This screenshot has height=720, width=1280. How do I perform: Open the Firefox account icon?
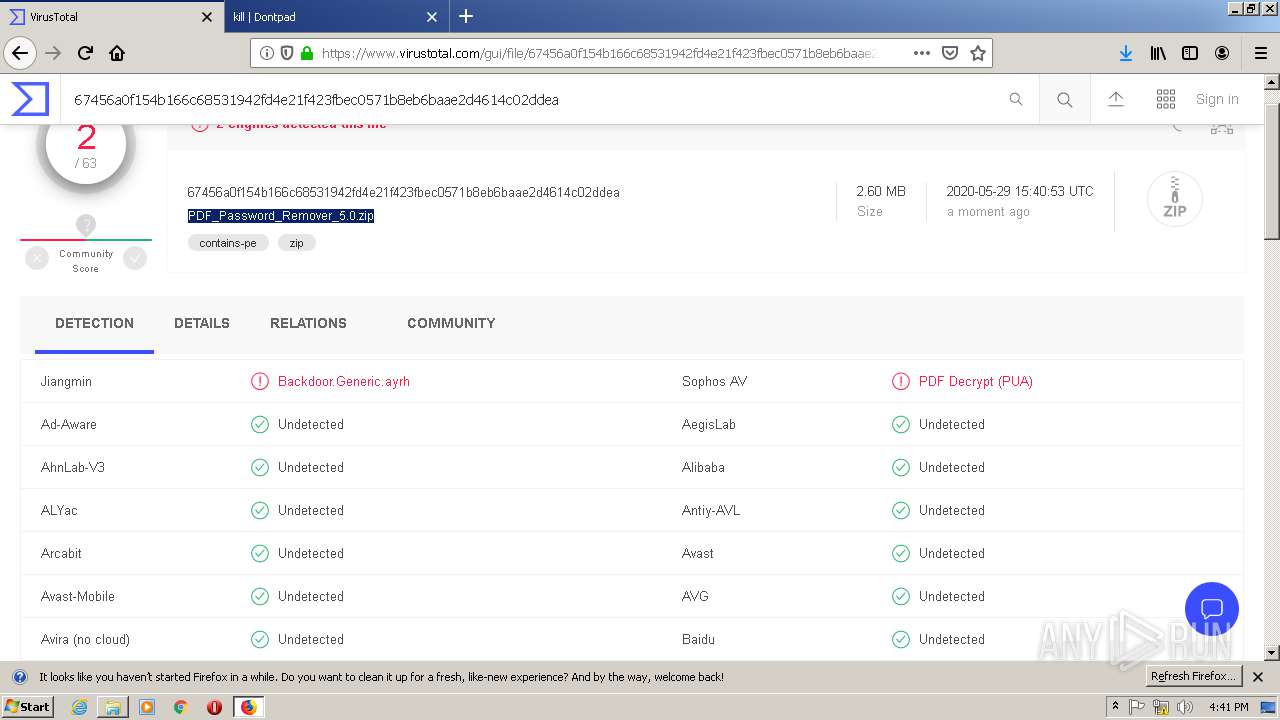(x=1222, y=53)
